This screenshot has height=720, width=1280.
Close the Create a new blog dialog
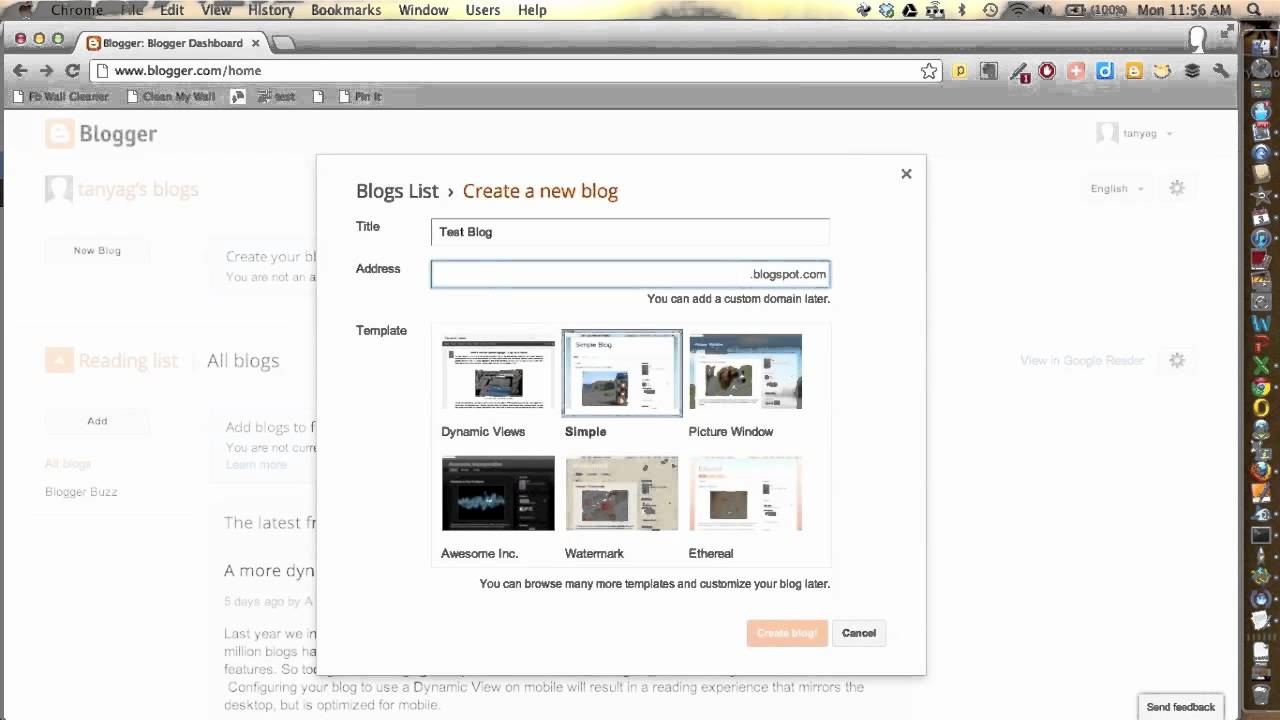click(906, 174)
